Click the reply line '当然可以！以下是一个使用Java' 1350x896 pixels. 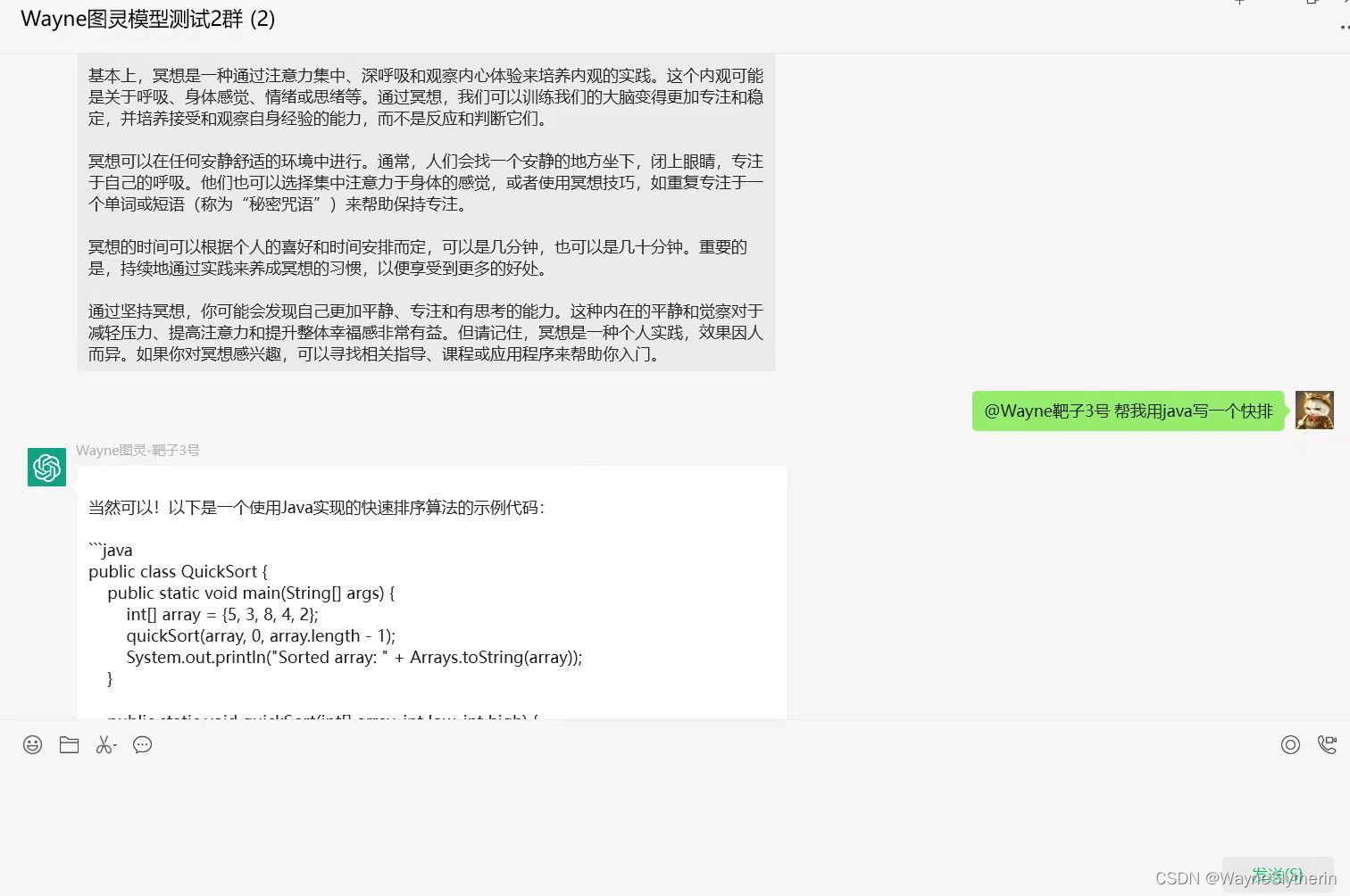pos(316,507)
